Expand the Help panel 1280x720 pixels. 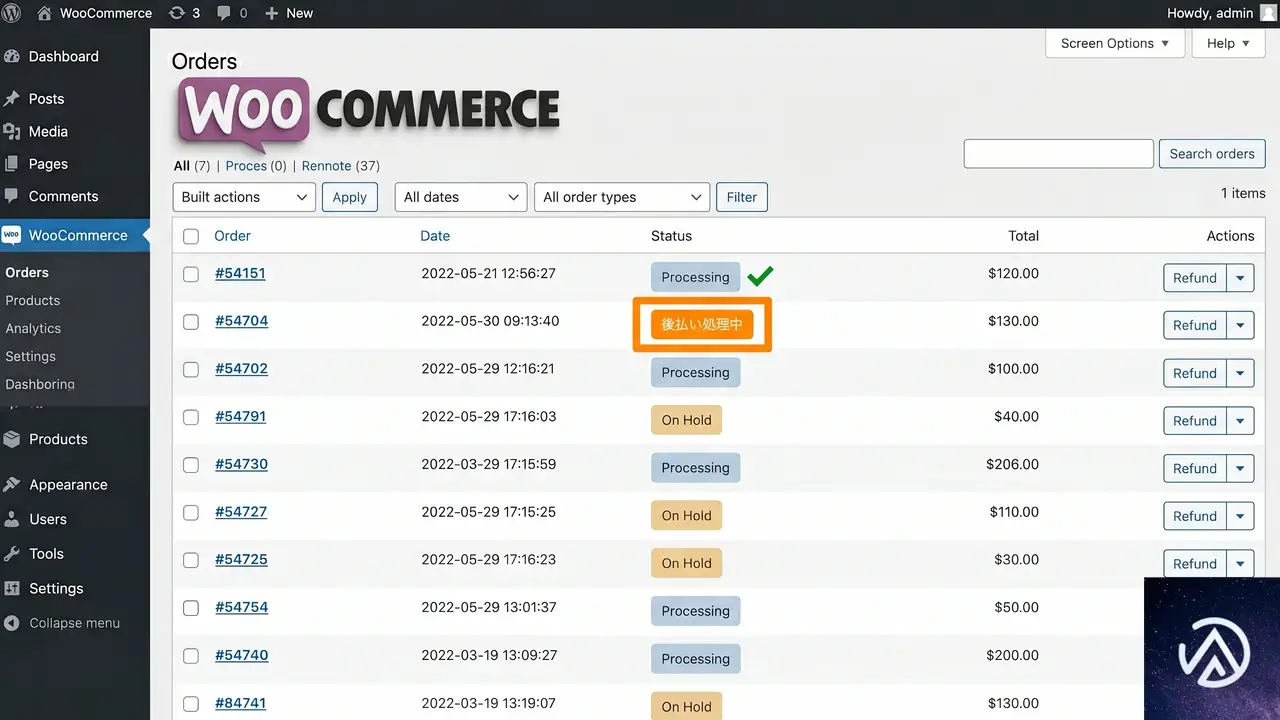pos(1228,43)
